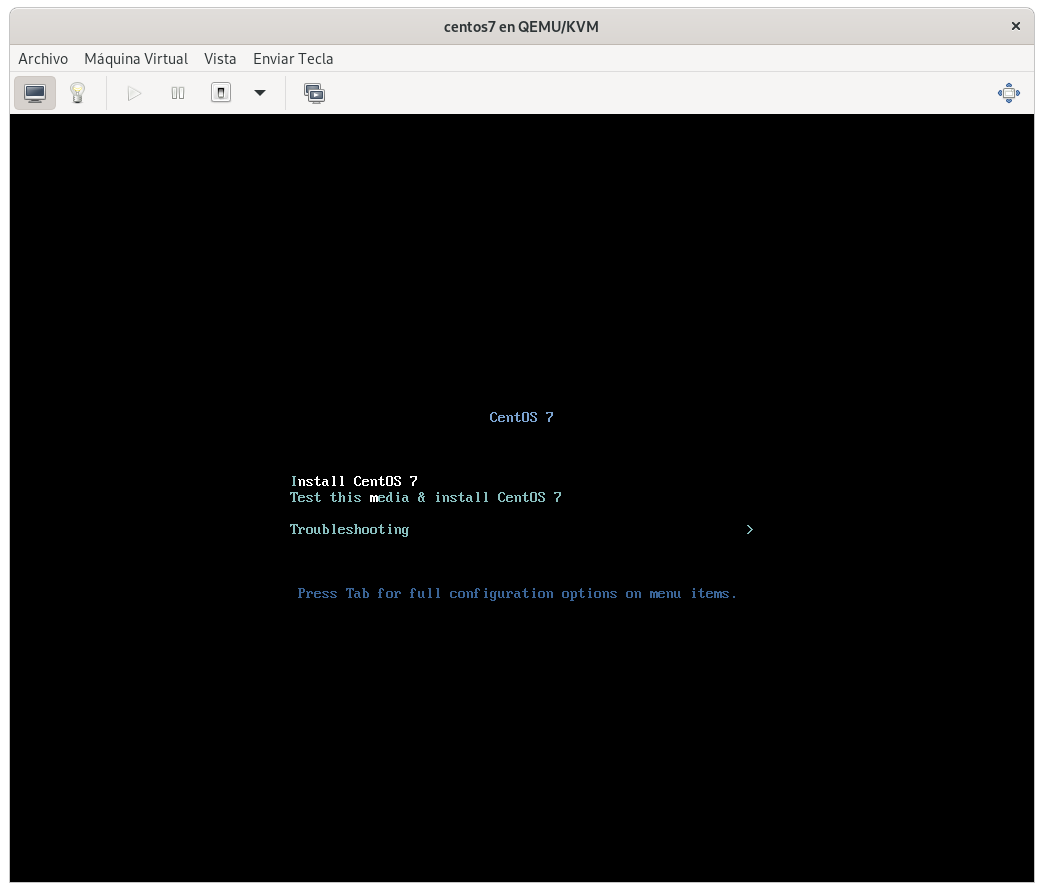Click the shut down power icon
This screenshot has width=1044, height=892.
point(221,93)
